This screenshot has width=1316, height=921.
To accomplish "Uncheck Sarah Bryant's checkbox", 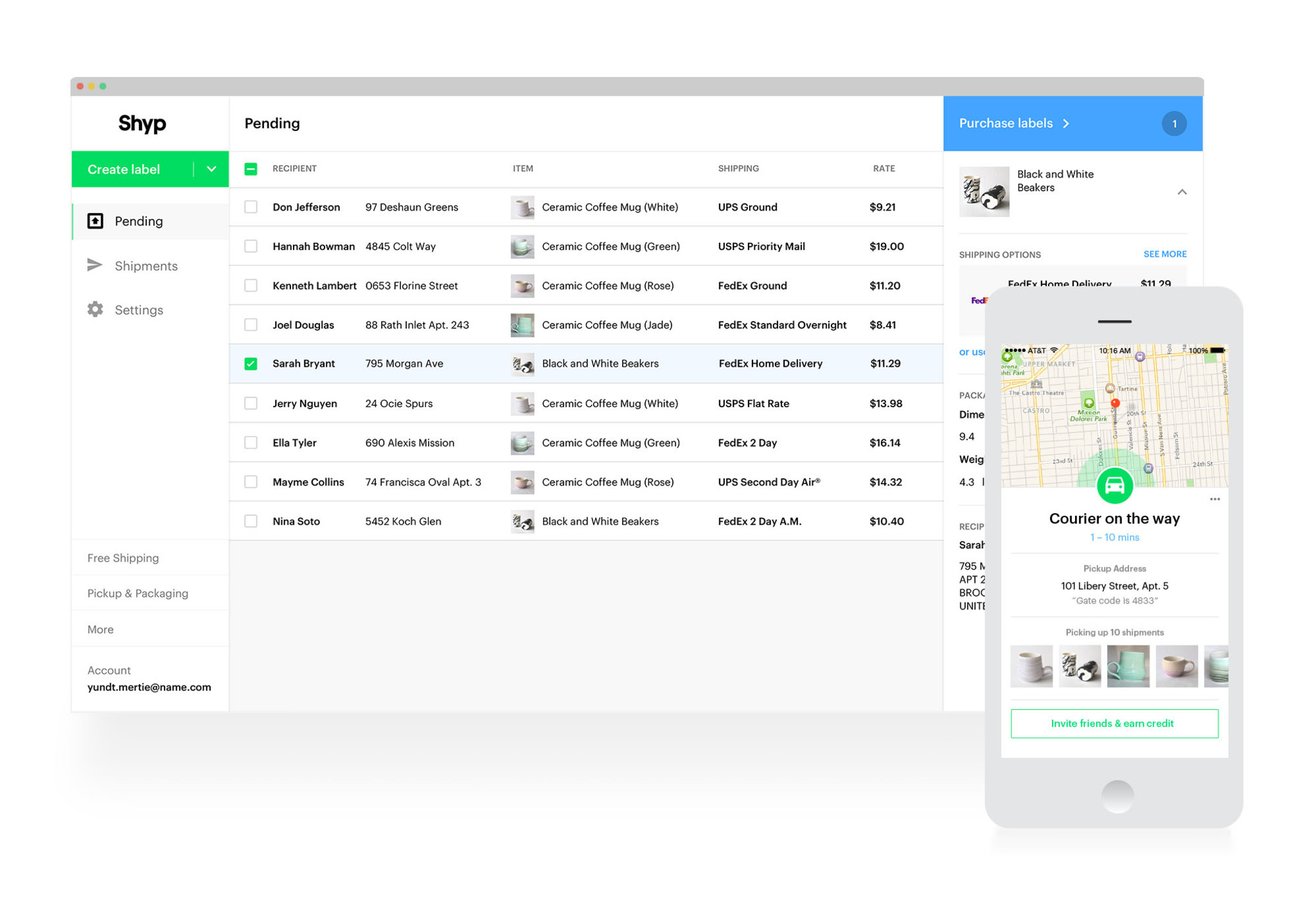I will click(x=251, y=364).
